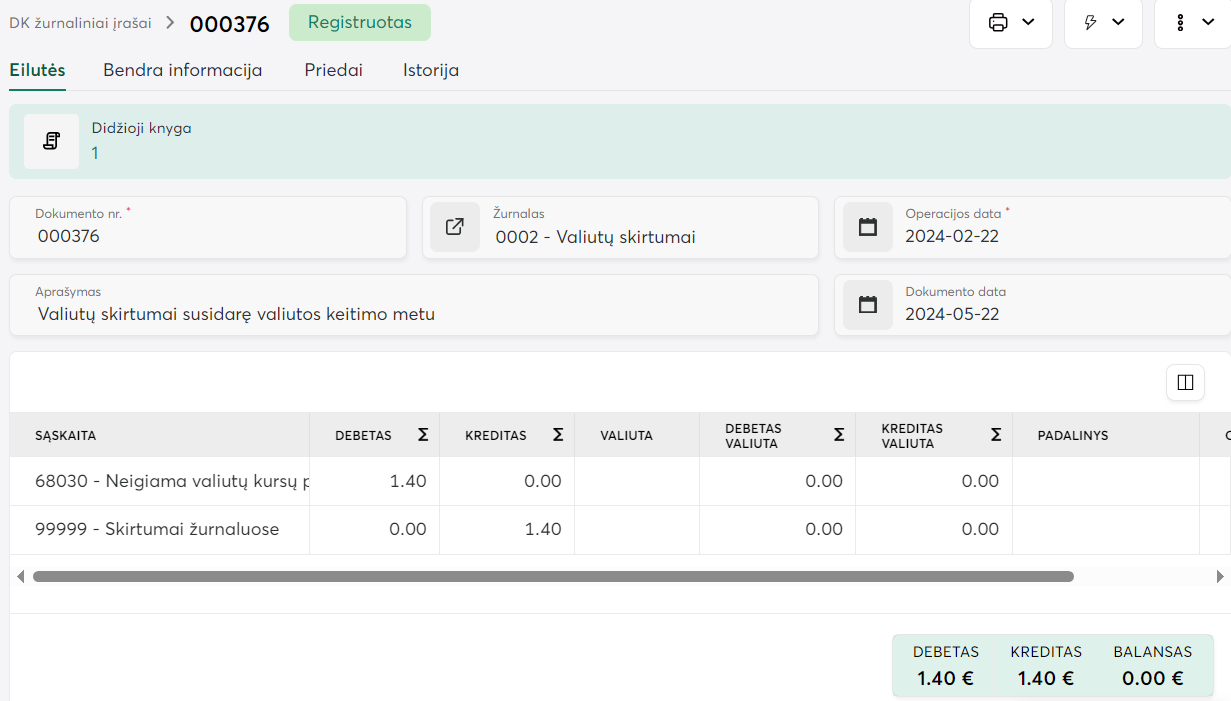Click the sum icon in Kreditas valiuta column
Viewport: 1231px width, 701px height.
click(x=996, y=435)
